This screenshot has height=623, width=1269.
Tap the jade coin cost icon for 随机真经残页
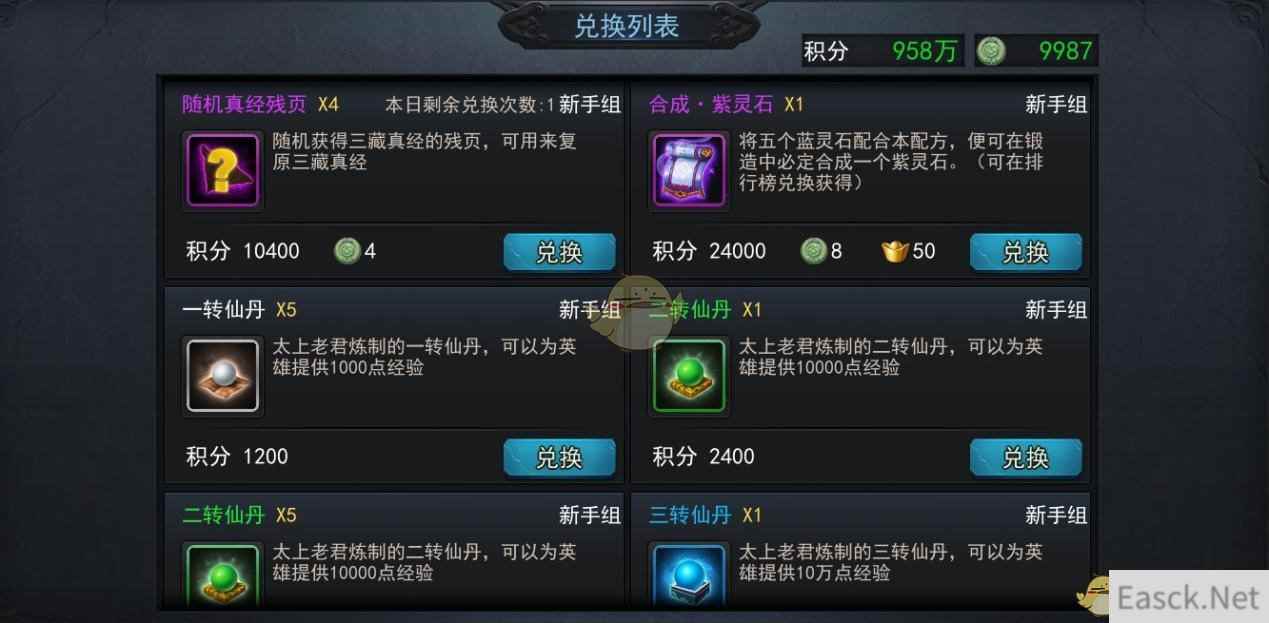(347, 251)
